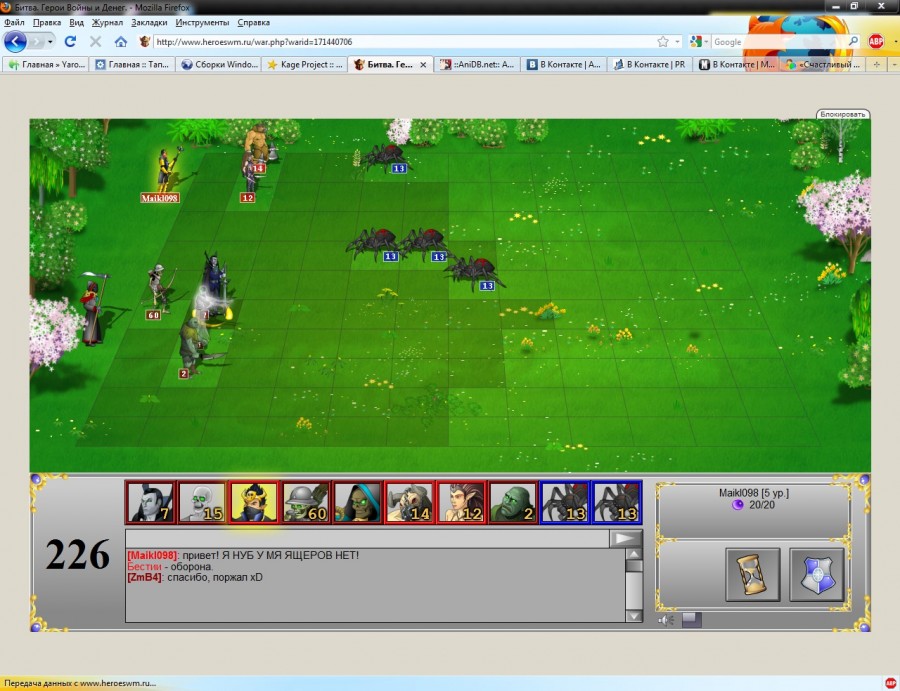900x691 pixels.
Task: Send the chat message with the arrow button
Action: point(625,538)
